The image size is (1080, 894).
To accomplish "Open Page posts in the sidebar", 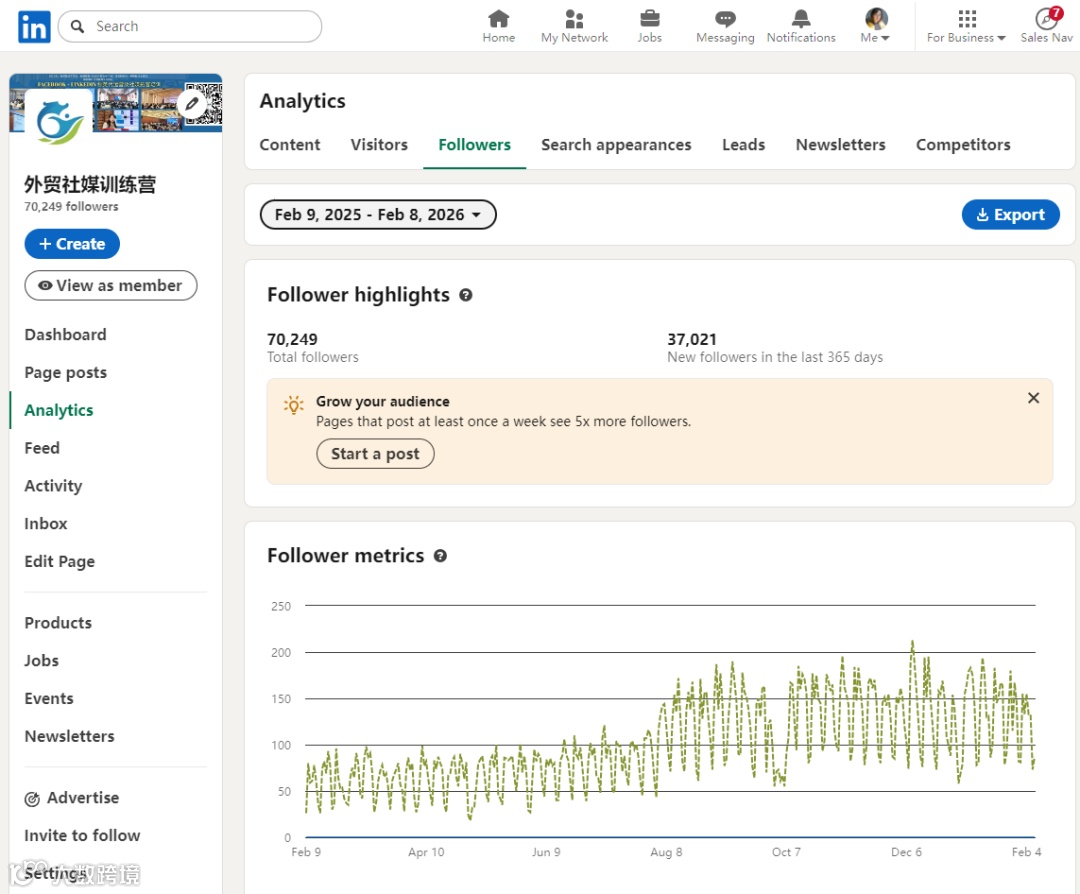I will pos(65,373).
